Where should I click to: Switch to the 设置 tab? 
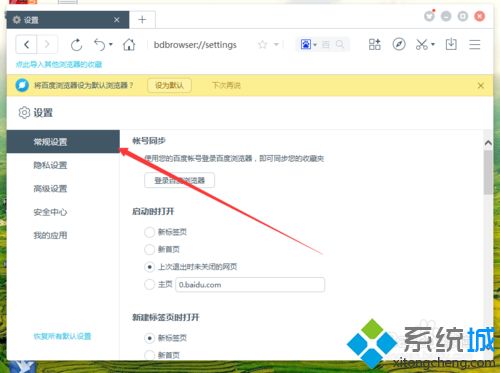(68, 20)
